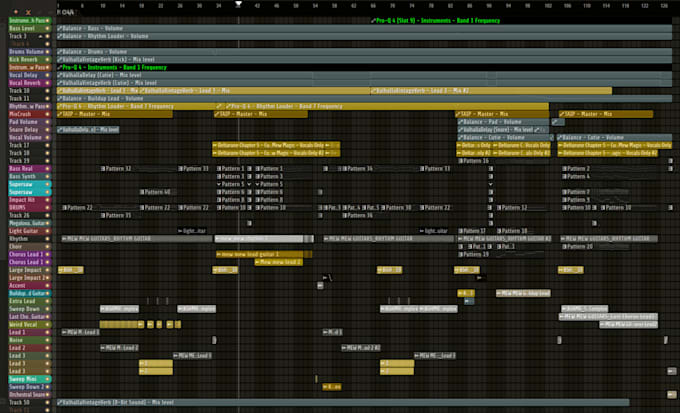Open the Pattern 35 clip menu icon
Screen dimensions: 680x413
(x=103, y=216)
